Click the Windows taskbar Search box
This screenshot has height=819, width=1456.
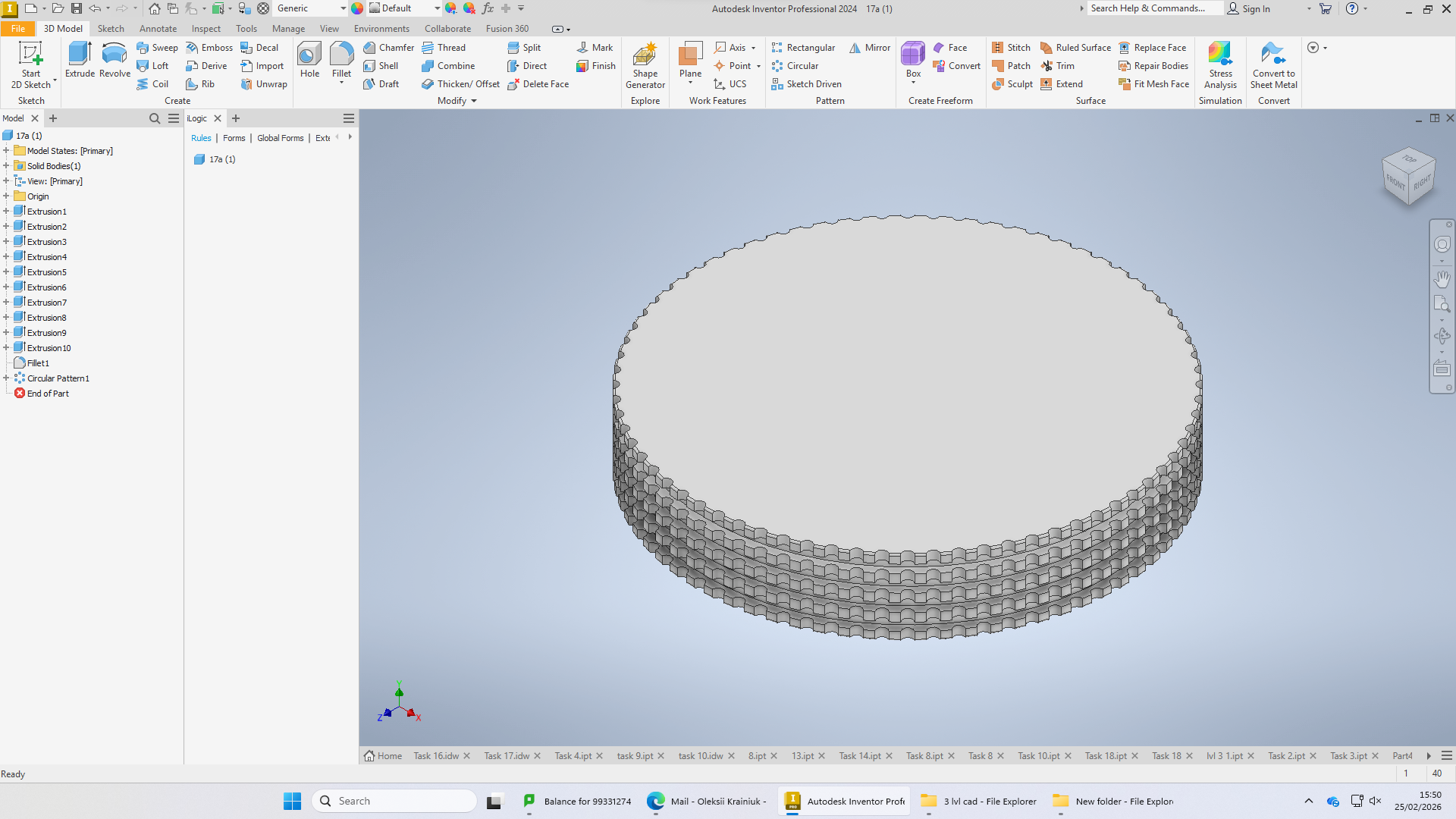394,801
